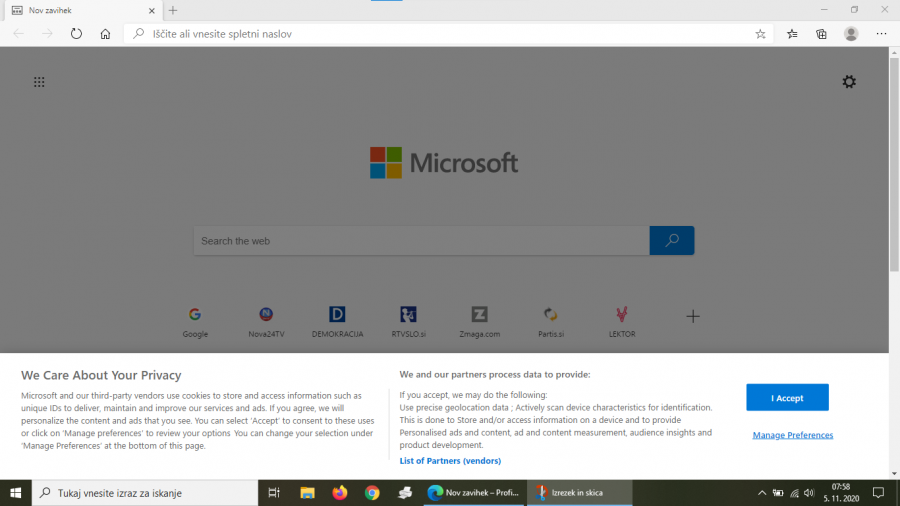Add a new quick link site
This screenshot has height=506, width=900.
click(692, 316)
